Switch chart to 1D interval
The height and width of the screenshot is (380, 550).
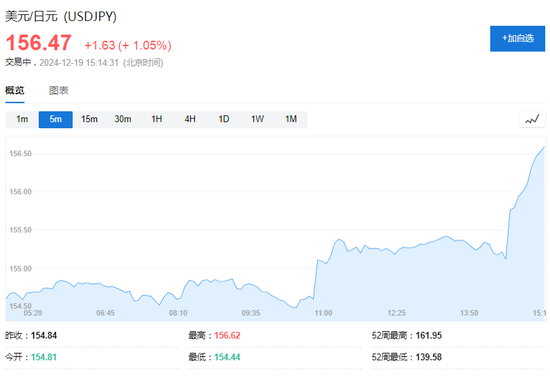tap(224, 119)
